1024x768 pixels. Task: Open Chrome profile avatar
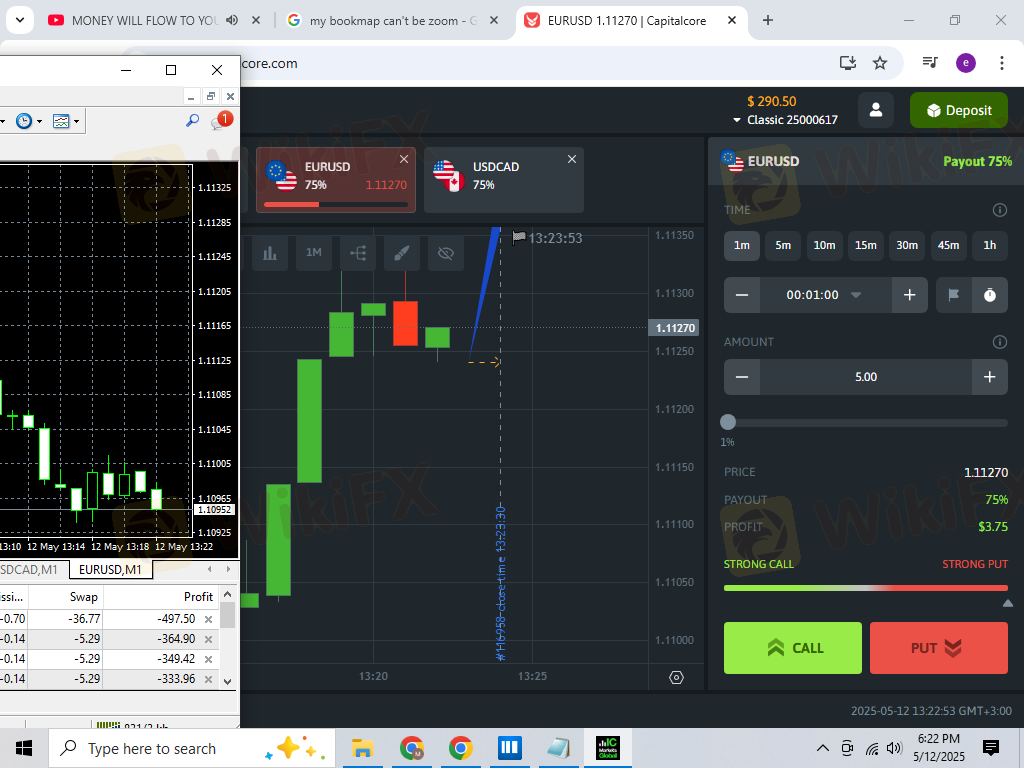coord(966,63)
